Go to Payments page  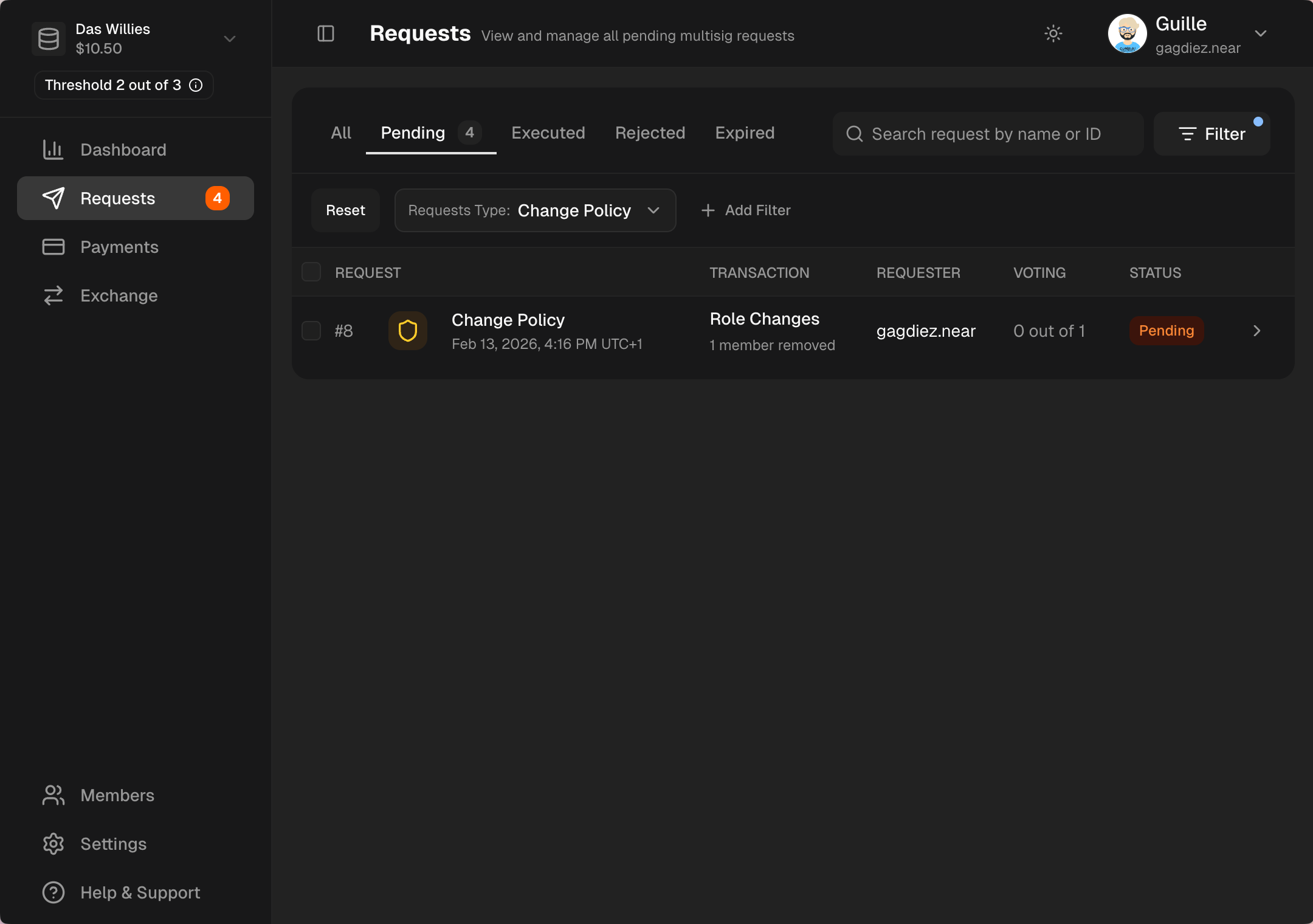119,247
